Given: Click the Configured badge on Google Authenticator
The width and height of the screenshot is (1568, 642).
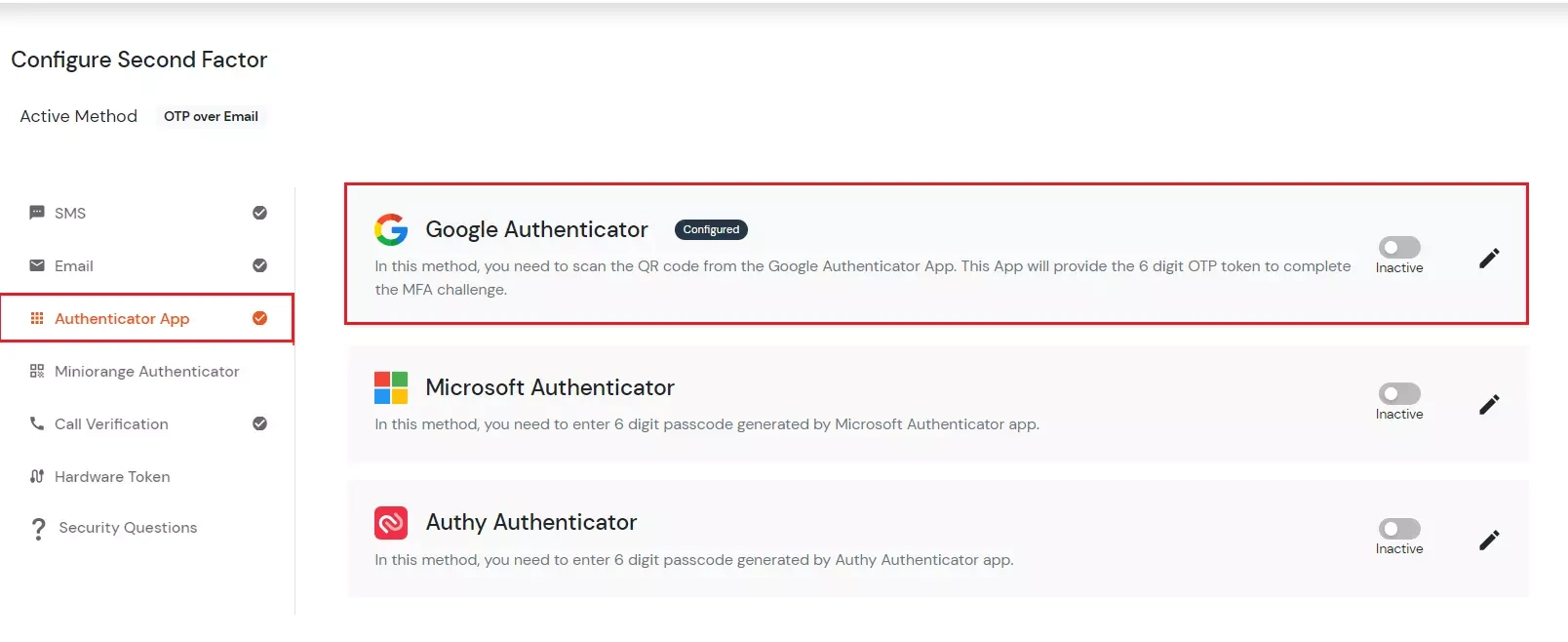Looking at the screenshot, I should pos(711,229).
